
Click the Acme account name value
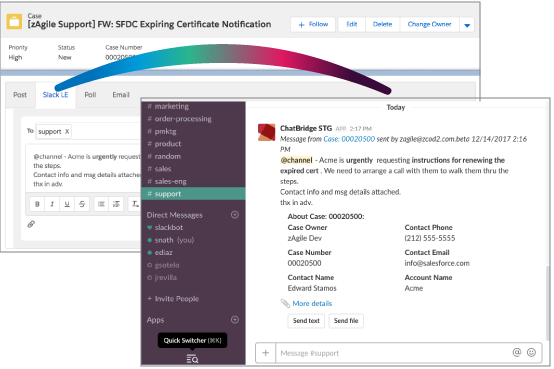click(414, 288)
